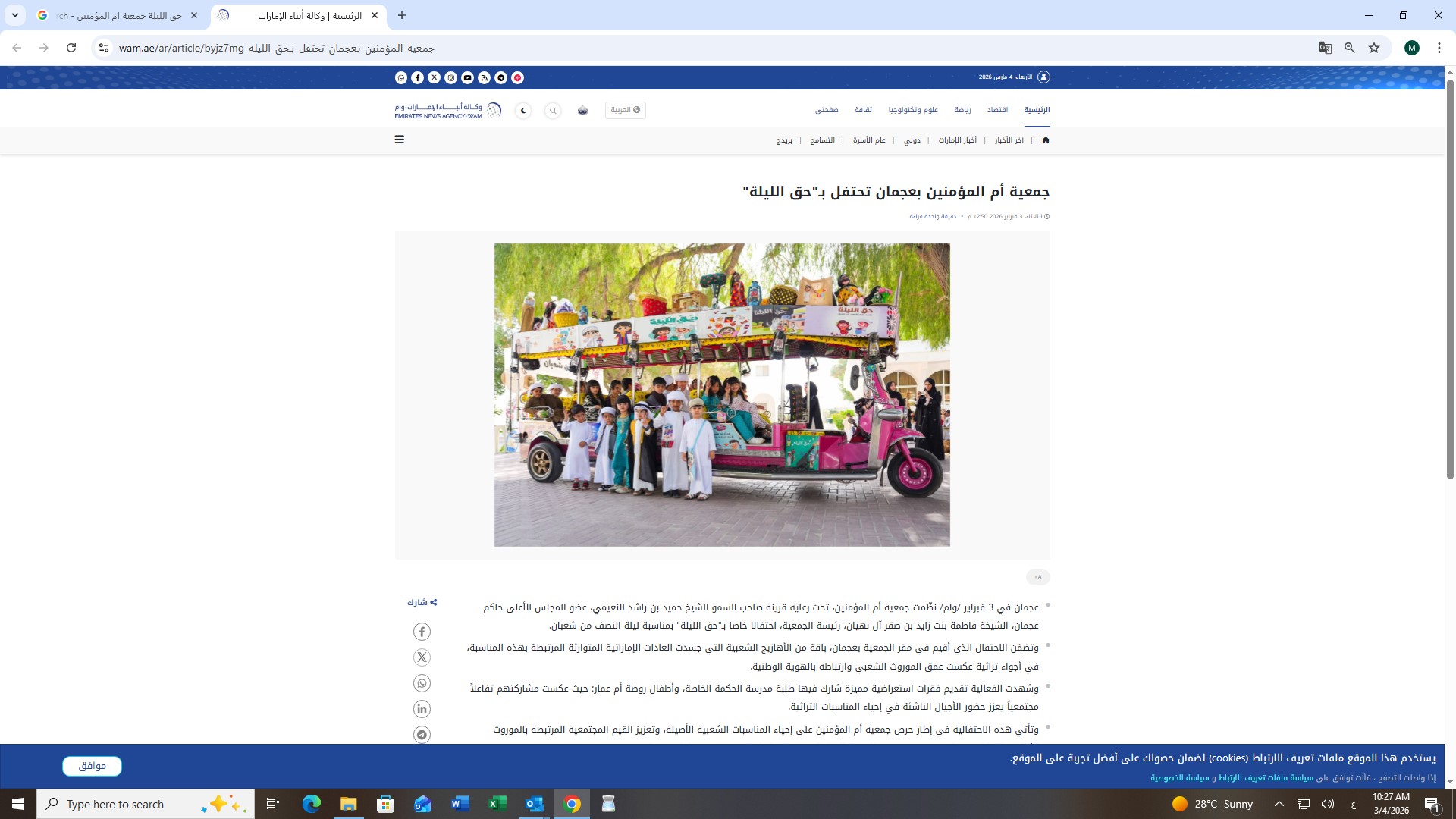Share article on WhatsApp sidebar icon
The width and height of the screenshot is (1456, 819).
[x=422, y=683]
